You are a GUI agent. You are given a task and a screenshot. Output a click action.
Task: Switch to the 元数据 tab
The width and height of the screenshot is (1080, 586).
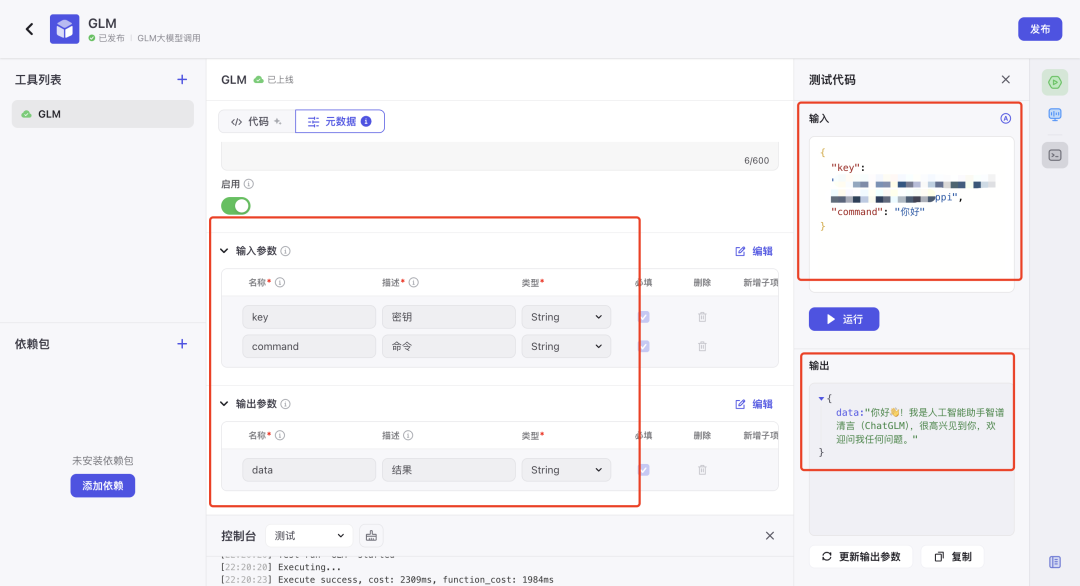pyautogui.click(x=340, y=121)
